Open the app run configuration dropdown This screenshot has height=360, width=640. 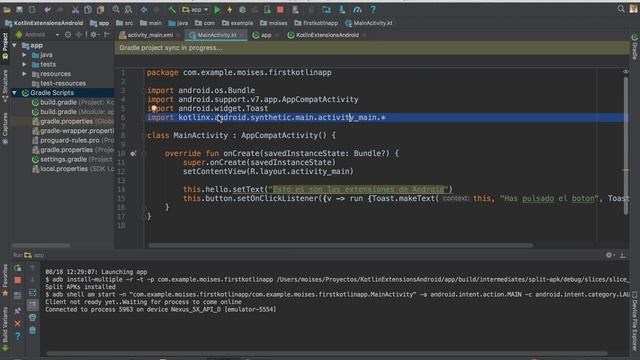click(x=195, y=9)
